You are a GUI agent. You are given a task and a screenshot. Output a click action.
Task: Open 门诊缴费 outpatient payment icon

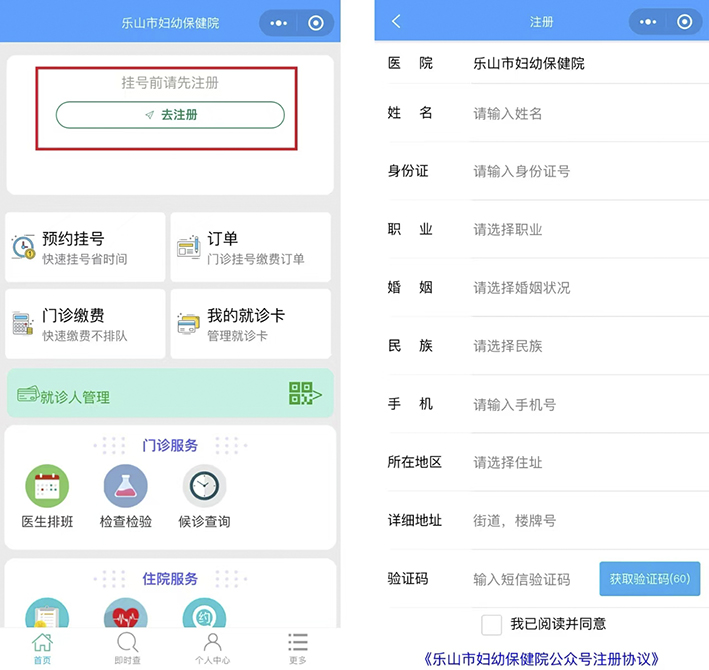tap(24, 324)
